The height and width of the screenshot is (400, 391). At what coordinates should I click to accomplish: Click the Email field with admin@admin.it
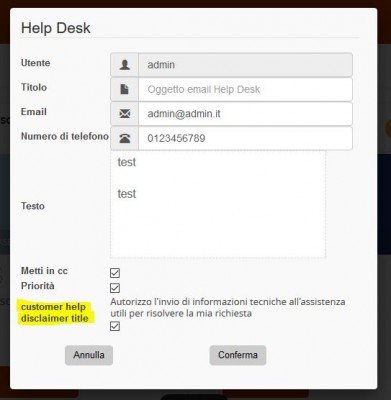245,114
